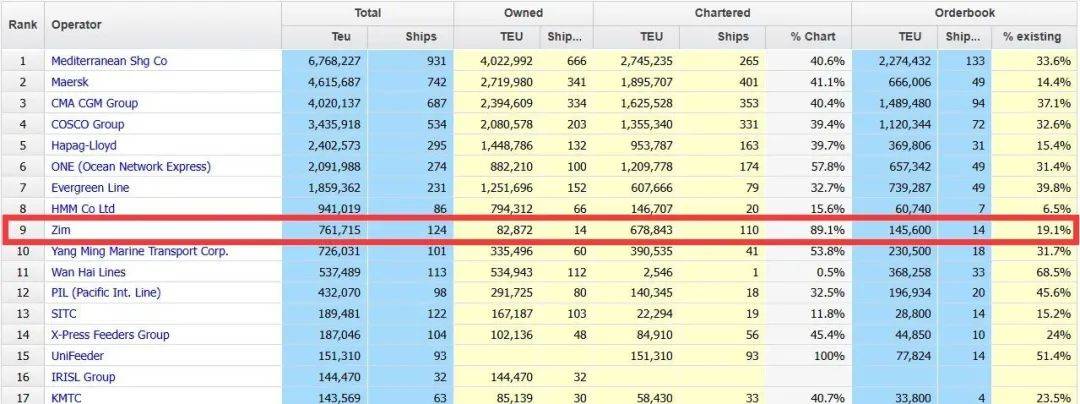Viewport: 1080px width, 404px height.
Task: Click the Orderbook group header
Action: (x=962, y=13)
